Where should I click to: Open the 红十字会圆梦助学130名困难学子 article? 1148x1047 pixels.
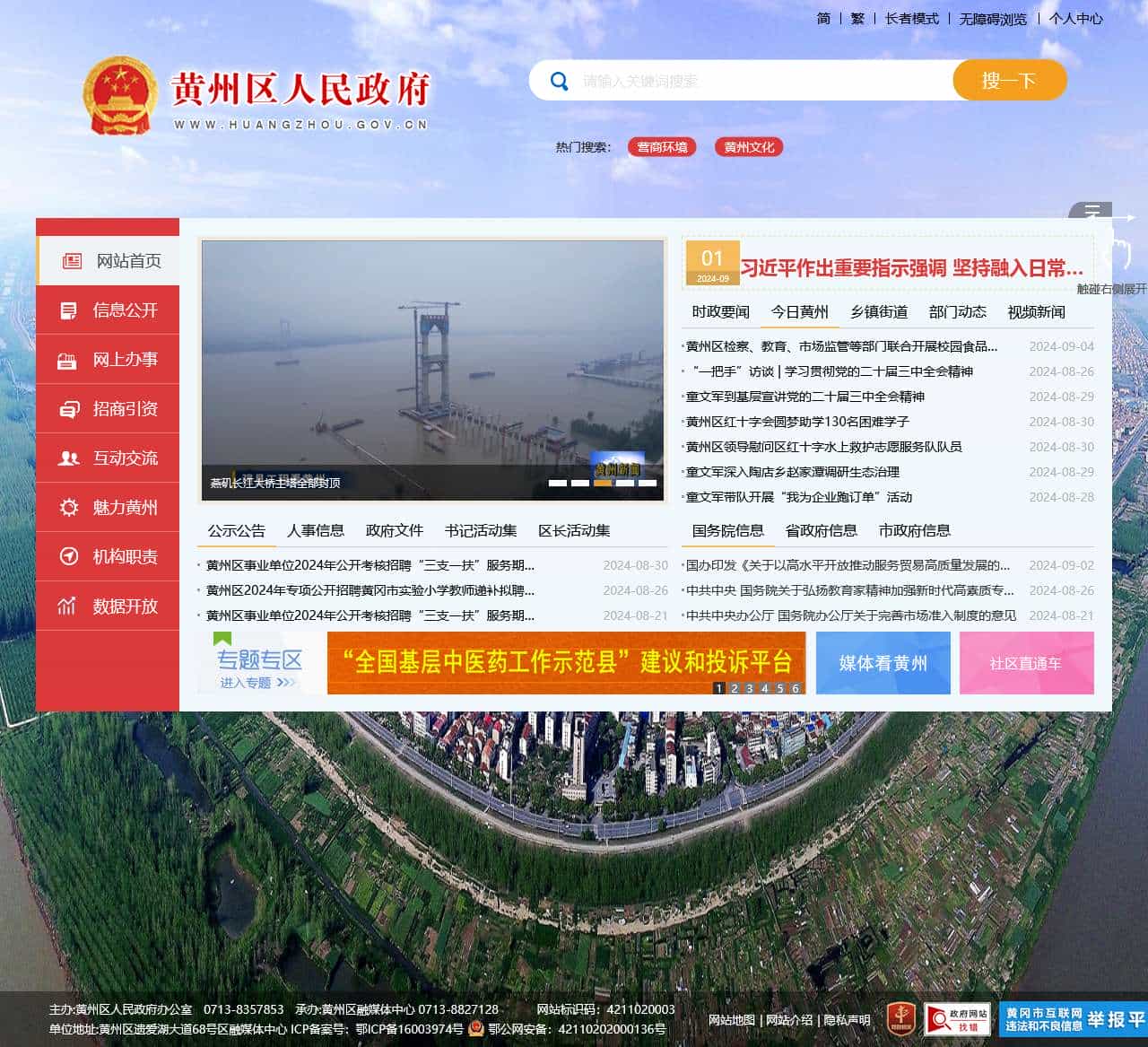point(797,422)
